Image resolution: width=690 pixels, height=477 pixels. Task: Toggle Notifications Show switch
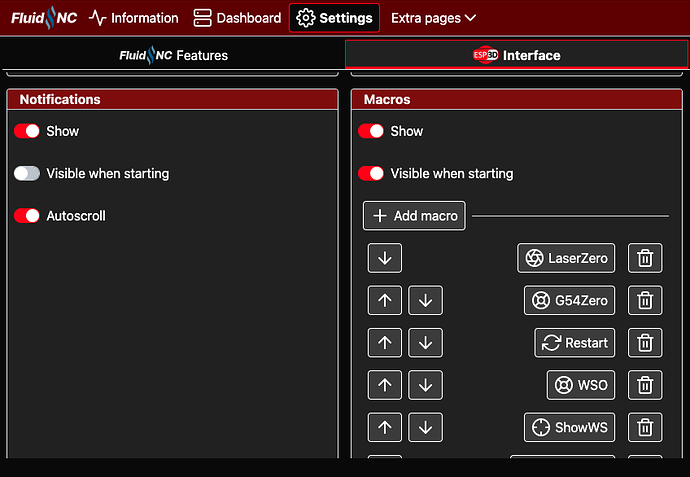(x=27, y=131)
